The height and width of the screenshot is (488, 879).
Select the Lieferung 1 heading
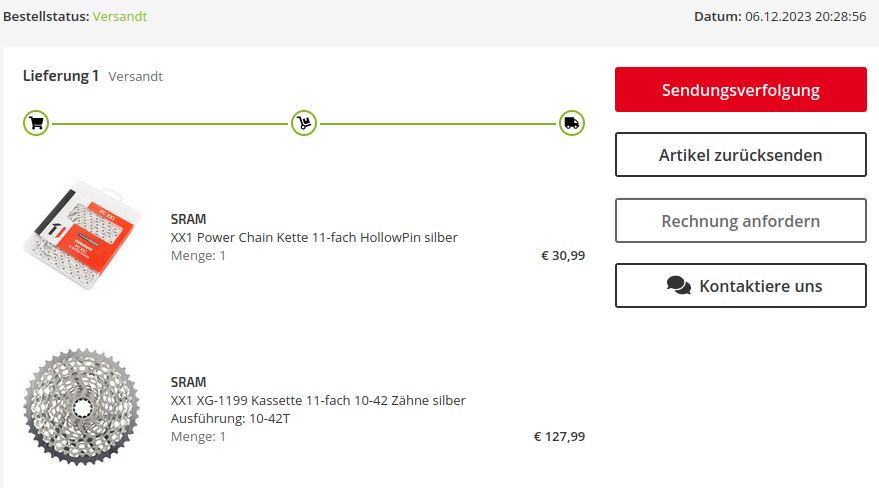61,76
